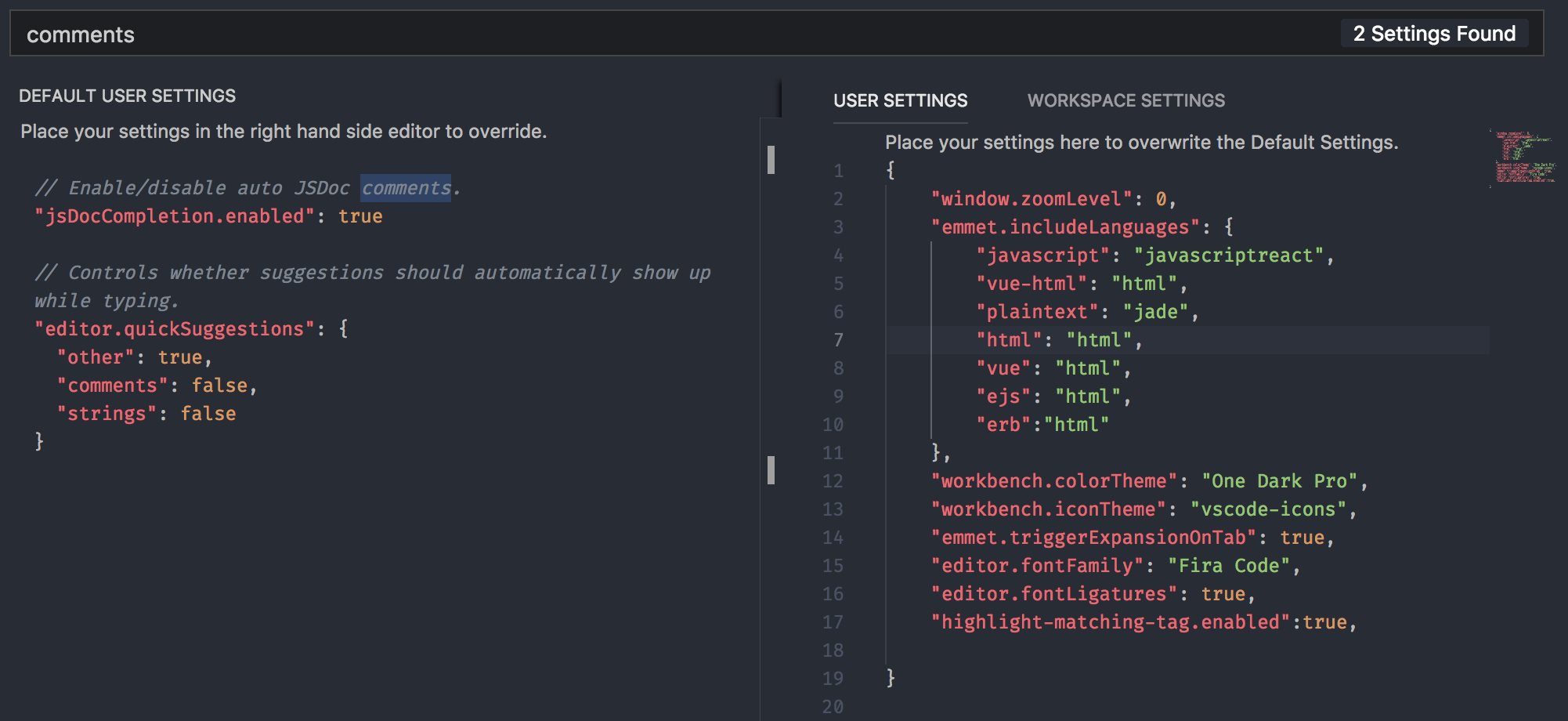Click the "emmet.includeLanguages" key on line 3

tap(1065, 227)
